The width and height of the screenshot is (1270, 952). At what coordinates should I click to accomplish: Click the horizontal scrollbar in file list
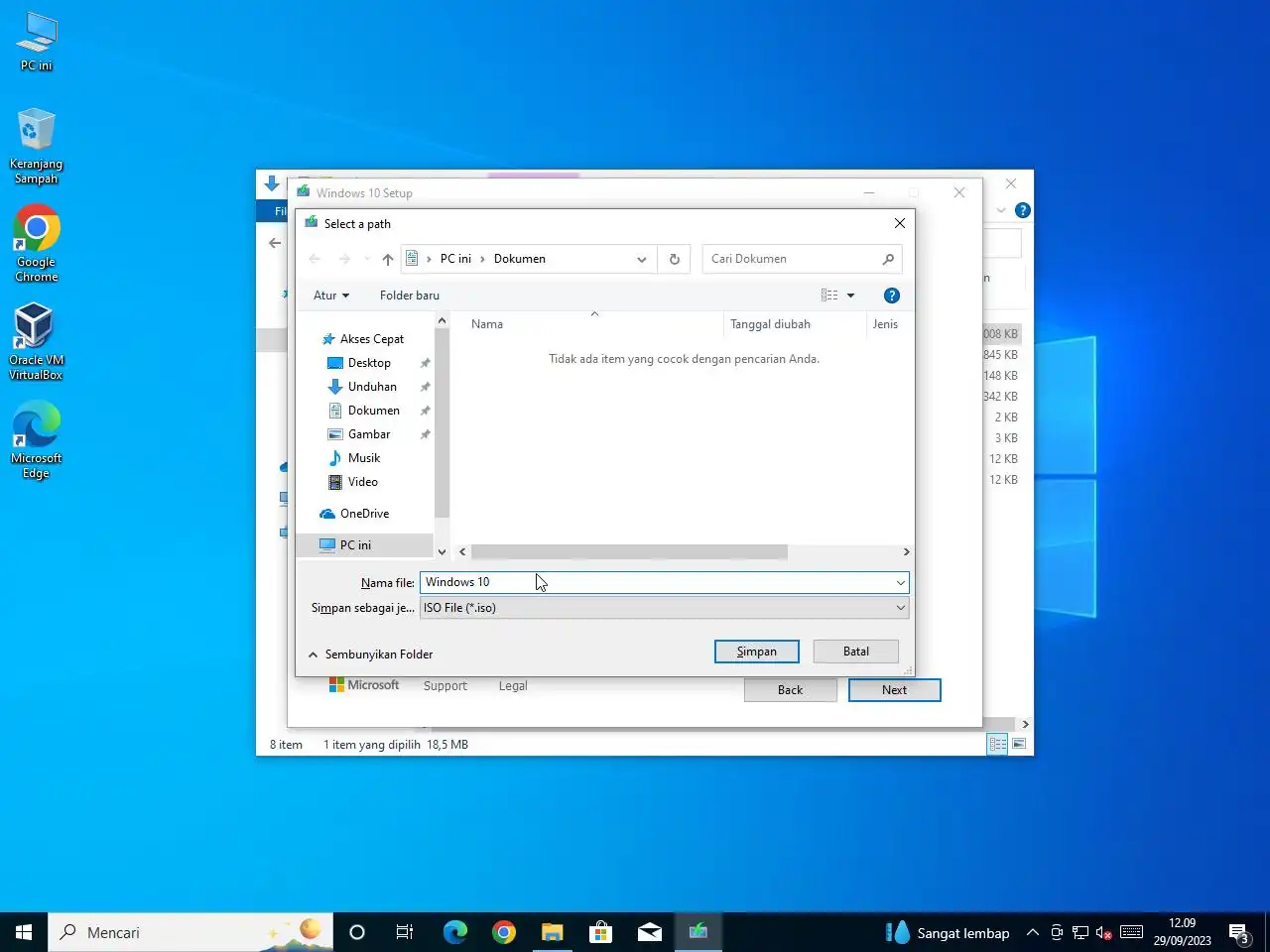pos(629,552)
